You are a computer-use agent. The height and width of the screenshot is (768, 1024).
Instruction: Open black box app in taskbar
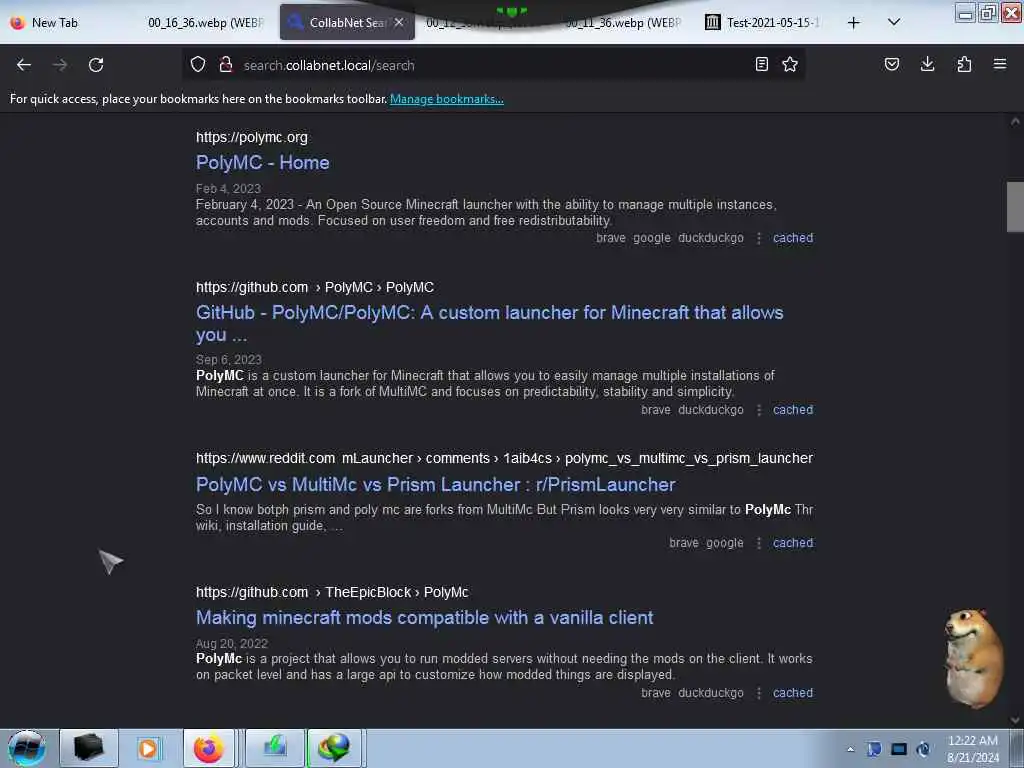[x=89, y=748]
